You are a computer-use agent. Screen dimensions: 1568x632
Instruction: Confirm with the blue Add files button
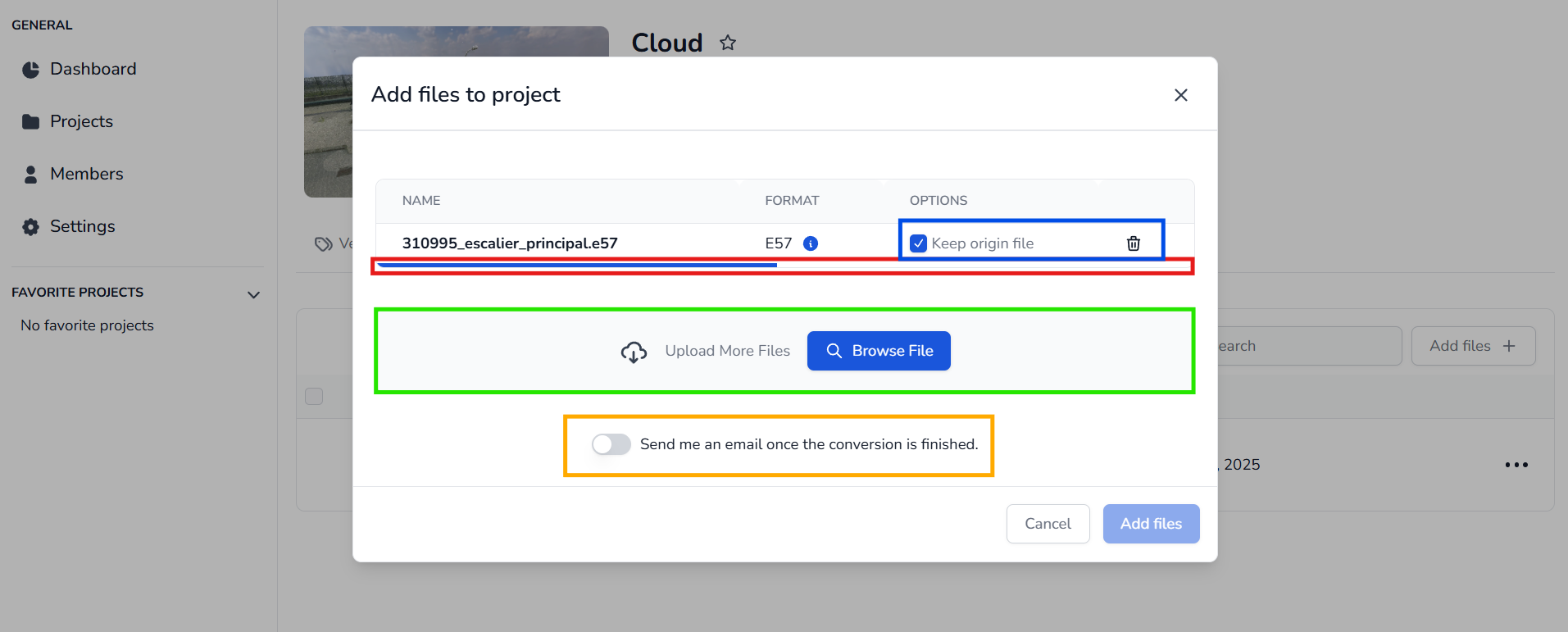click(x=1151, y=524)
